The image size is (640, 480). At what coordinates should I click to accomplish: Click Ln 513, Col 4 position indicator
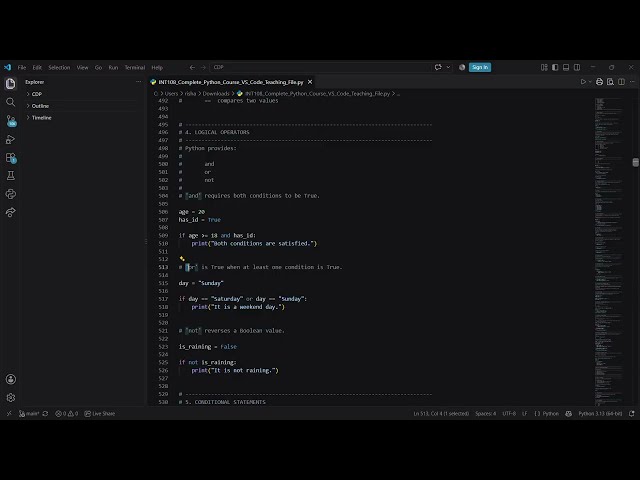441,413
